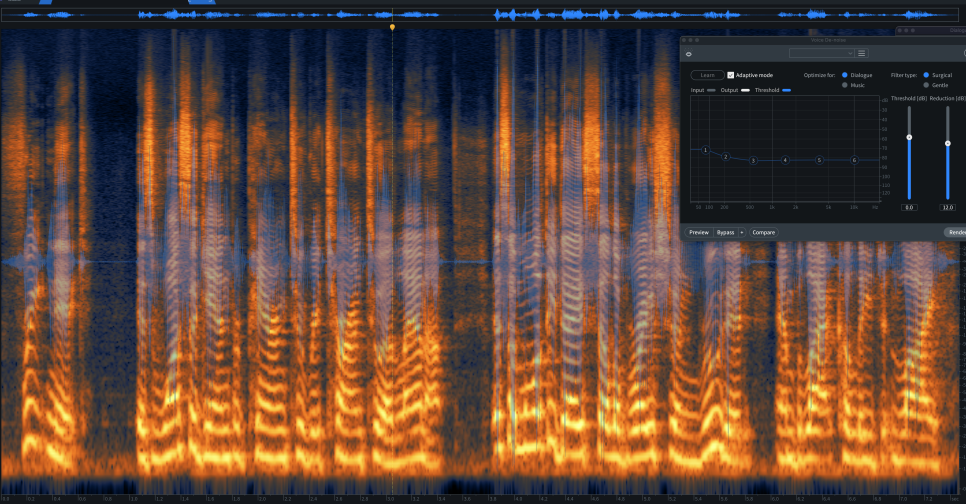Click the Render button

pyautogui.click(x=956, y=232)
